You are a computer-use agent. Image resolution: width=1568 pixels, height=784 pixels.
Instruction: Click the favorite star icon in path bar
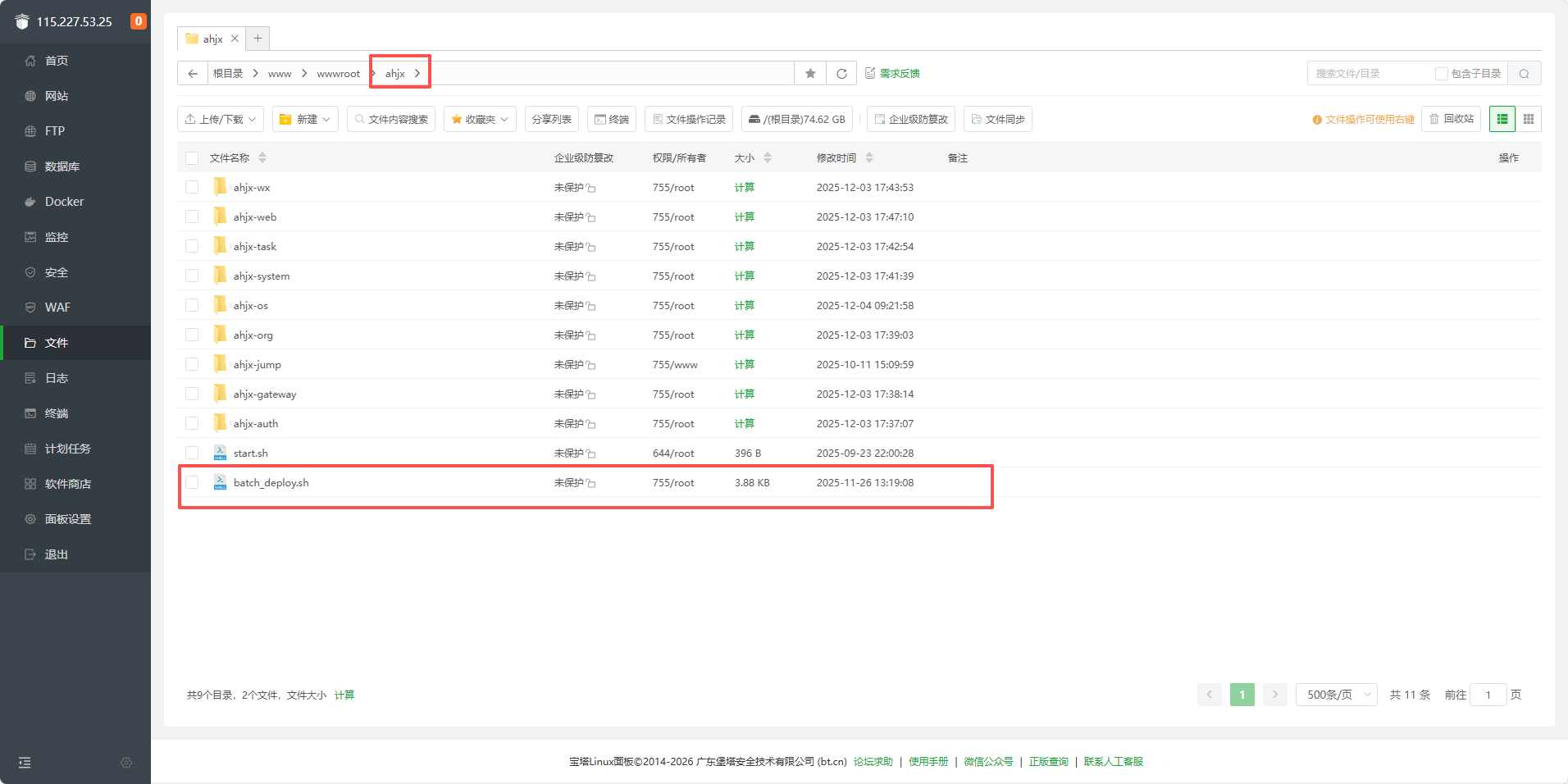click(810, 74)
